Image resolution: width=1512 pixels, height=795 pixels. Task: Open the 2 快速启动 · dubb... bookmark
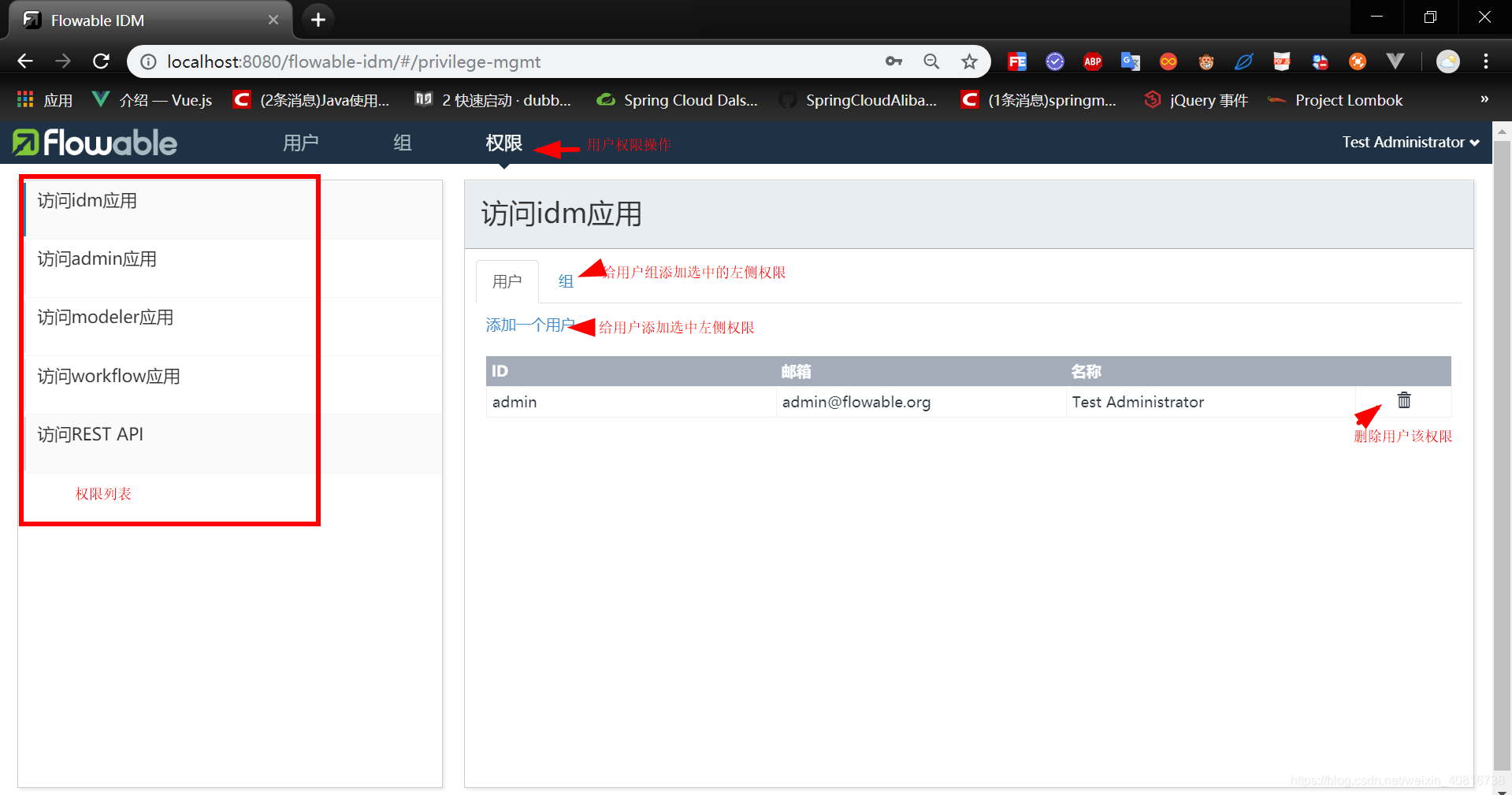pyautogui.click(x=493, y=100)
